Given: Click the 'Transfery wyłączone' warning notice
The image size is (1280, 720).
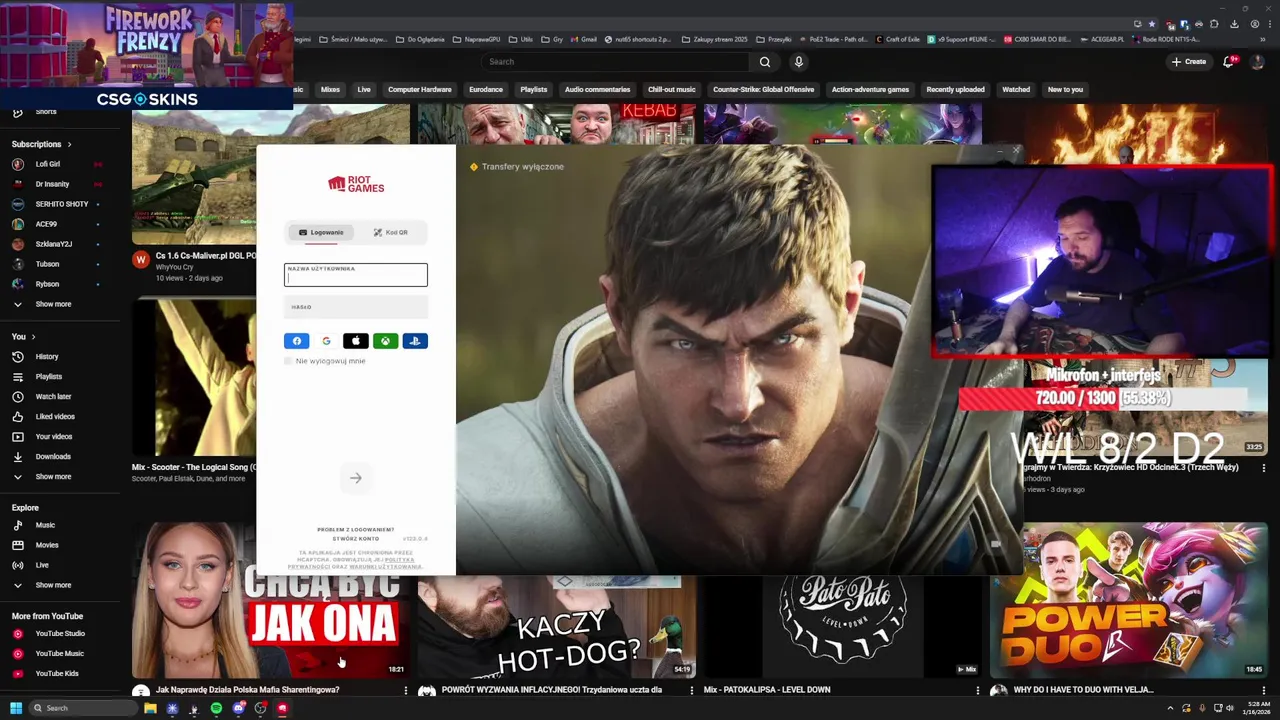Looking at the screenshot, I should [x=517, y=167].
